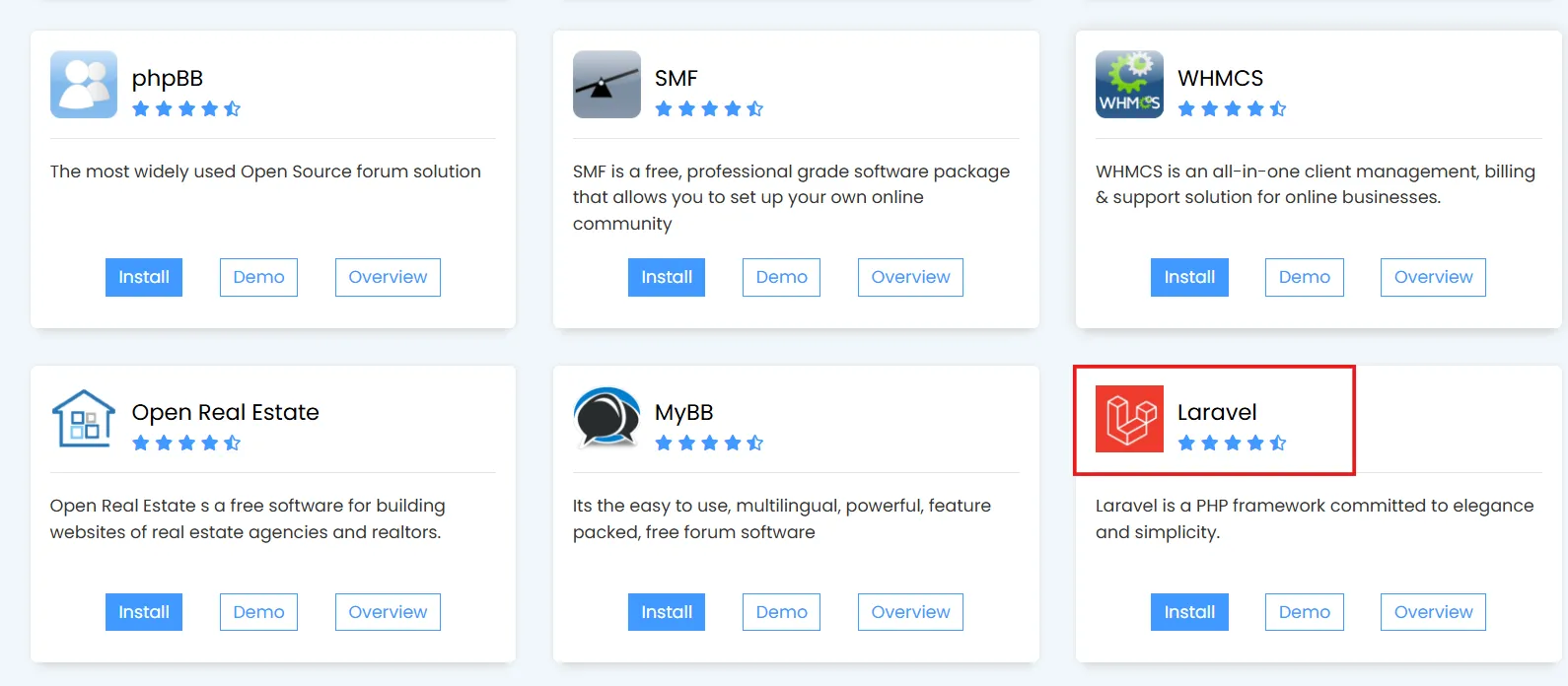This screenshot has height=686, width=1568.
Task: Open the MyBB Demo
Action: coord(781,612)
